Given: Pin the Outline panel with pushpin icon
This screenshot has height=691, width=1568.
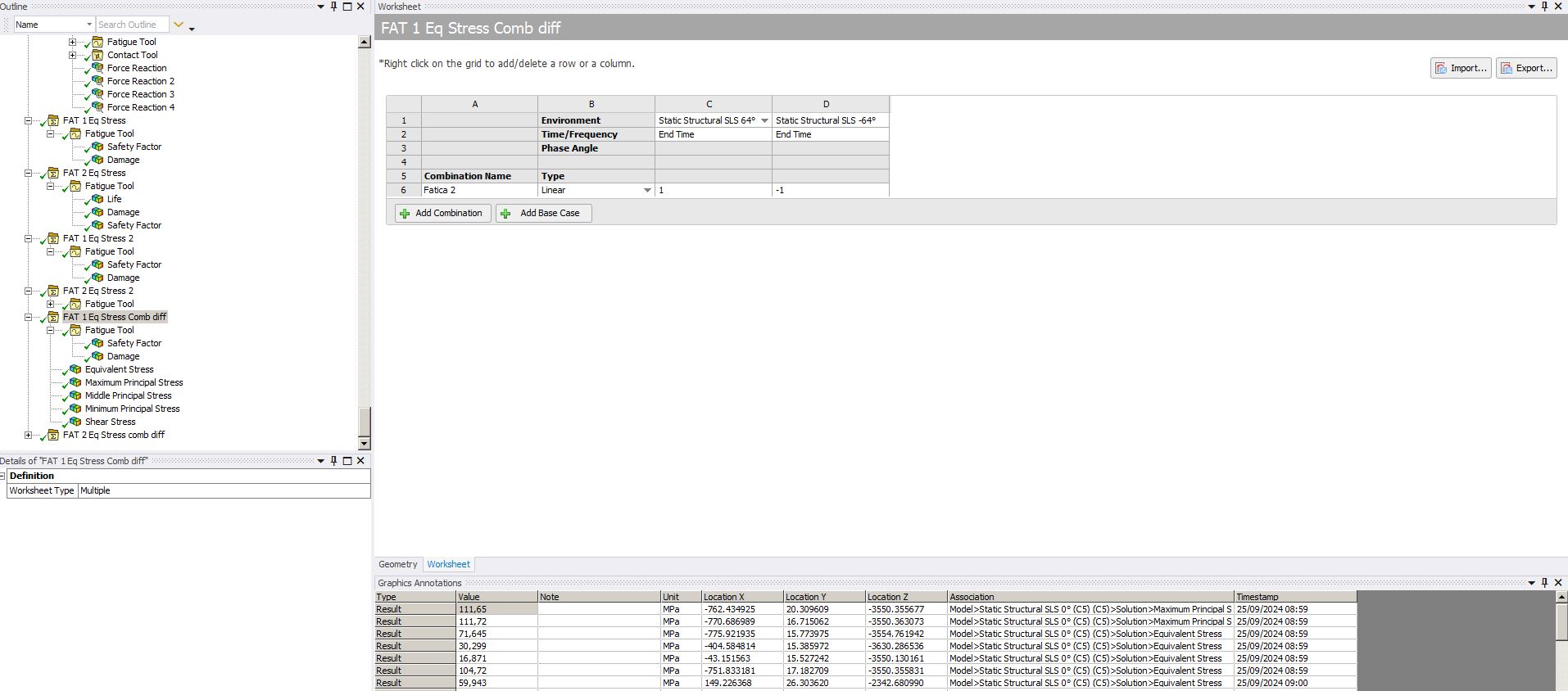Looking at the screenshot, I should [x=333, y=7].
